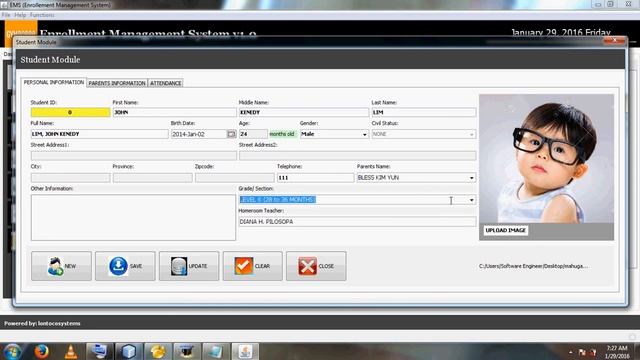640x360 pixels.
Task: Click the Province input field
Action: coord(153,178)
